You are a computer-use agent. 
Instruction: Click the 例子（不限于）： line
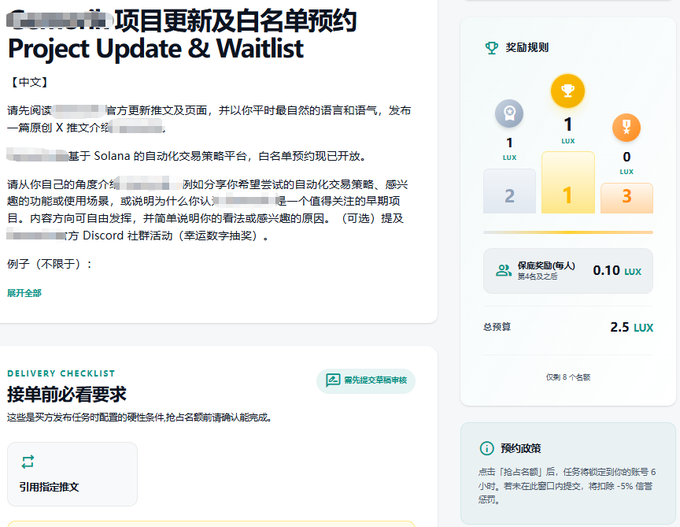(49, 264)
